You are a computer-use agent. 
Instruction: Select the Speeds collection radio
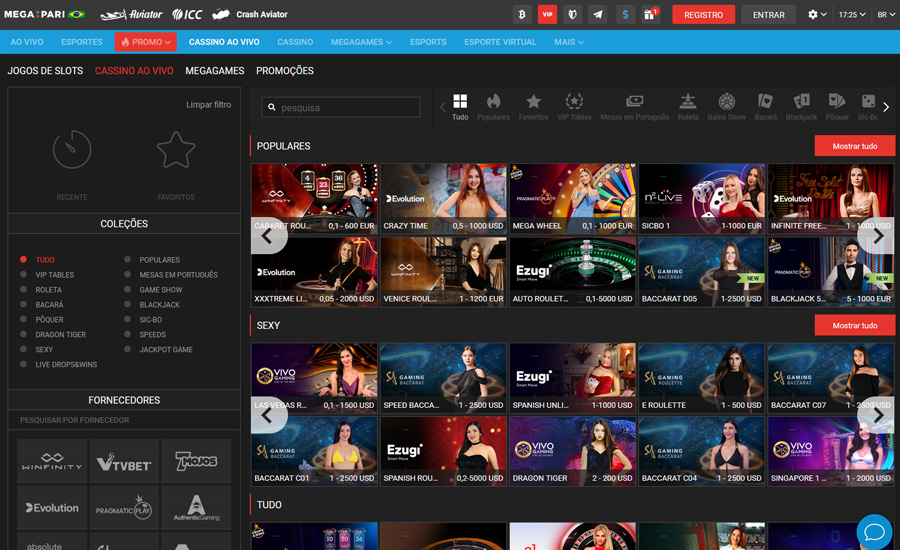(x=127, y=334)
